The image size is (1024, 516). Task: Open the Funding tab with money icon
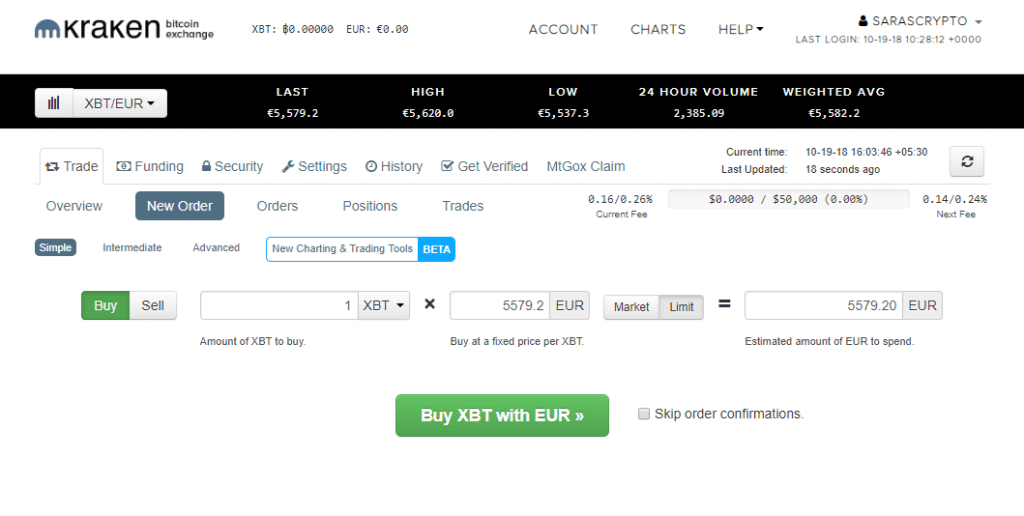click(x=150, y=166)
